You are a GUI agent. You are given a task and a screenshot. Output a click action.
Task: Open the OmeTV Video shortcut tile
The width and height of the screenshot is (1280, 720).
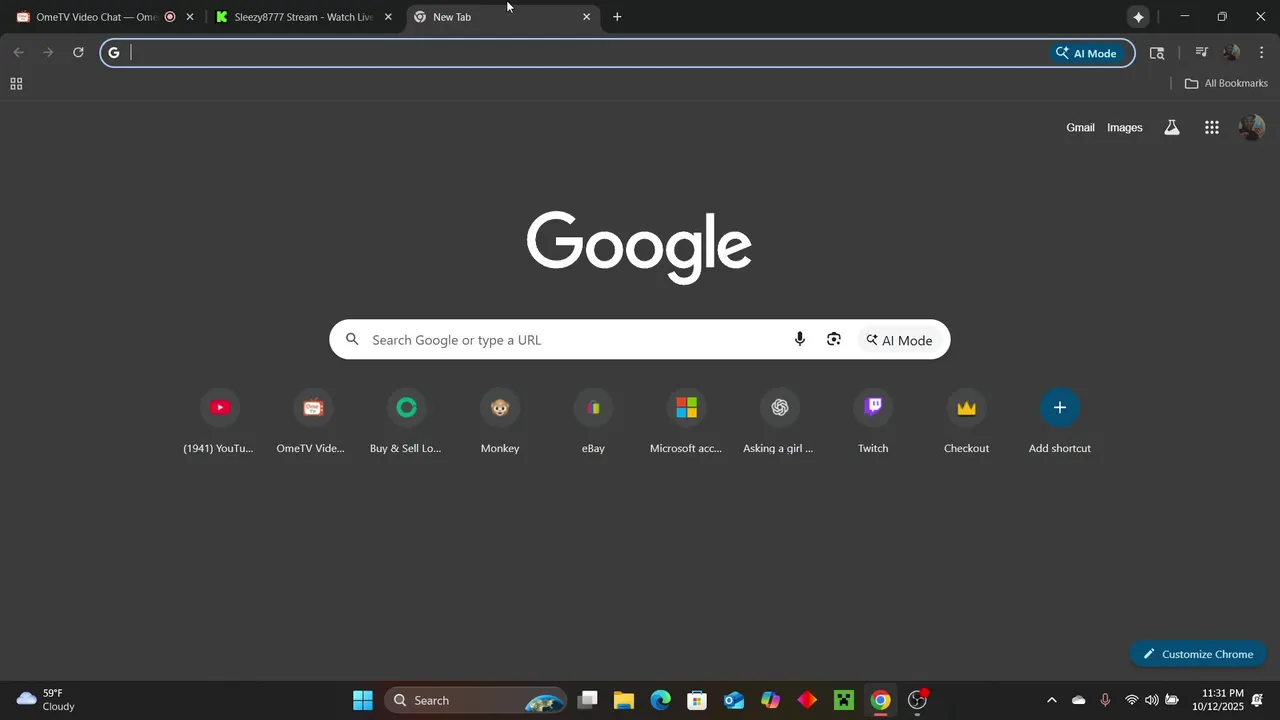pos(312,420)
